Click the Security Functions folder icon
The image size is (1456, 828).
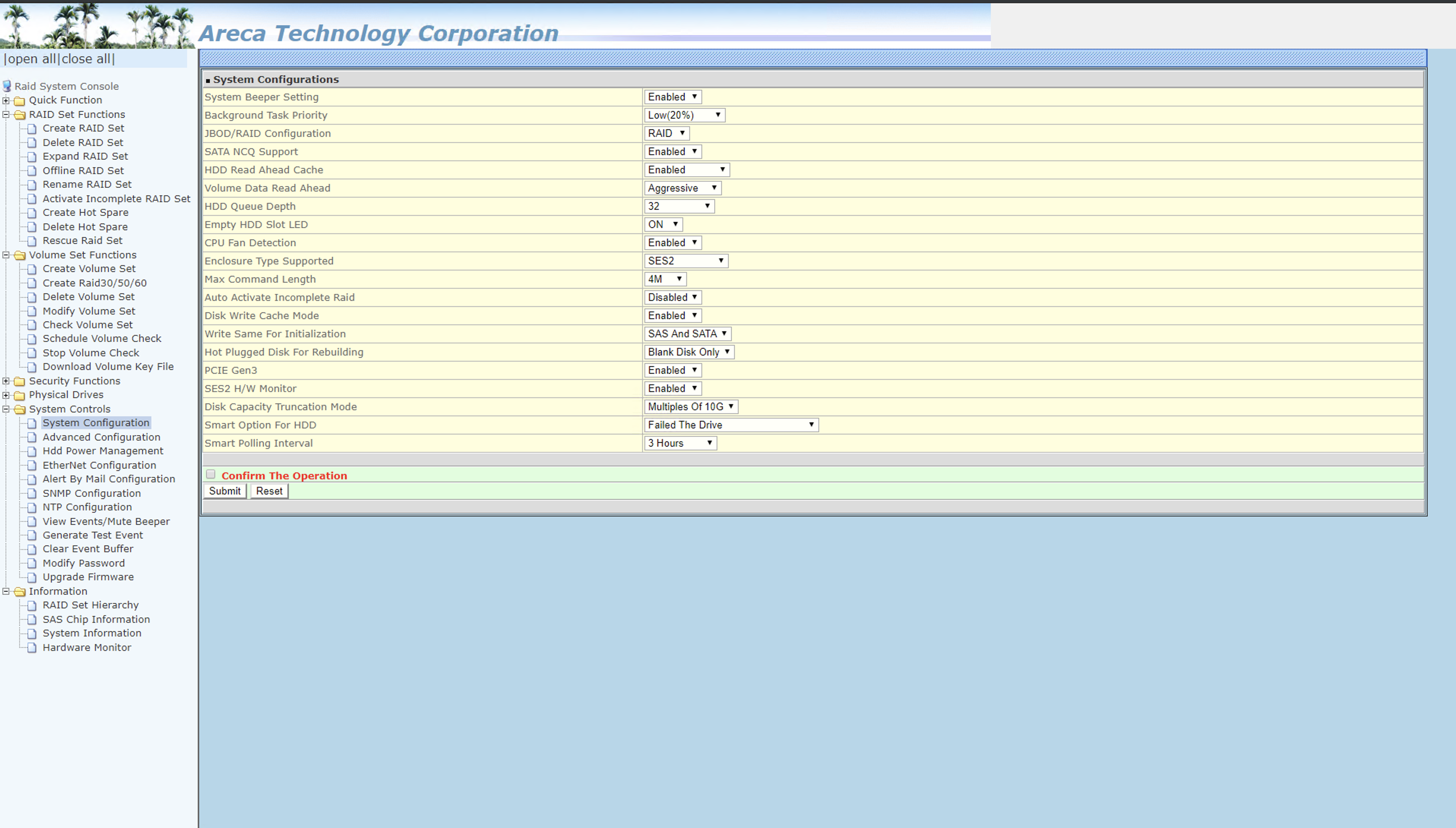click(x=19, y=382)
